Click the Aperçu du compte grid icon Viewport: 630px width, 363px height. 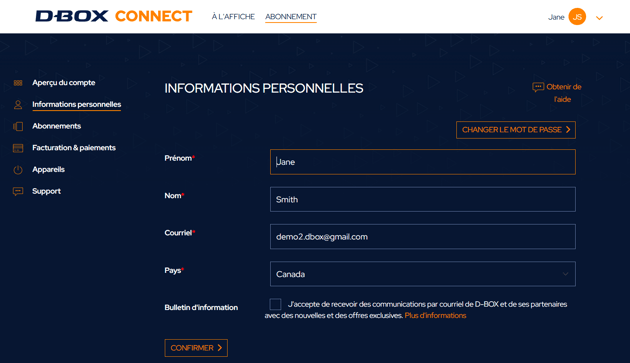(18, 83)
